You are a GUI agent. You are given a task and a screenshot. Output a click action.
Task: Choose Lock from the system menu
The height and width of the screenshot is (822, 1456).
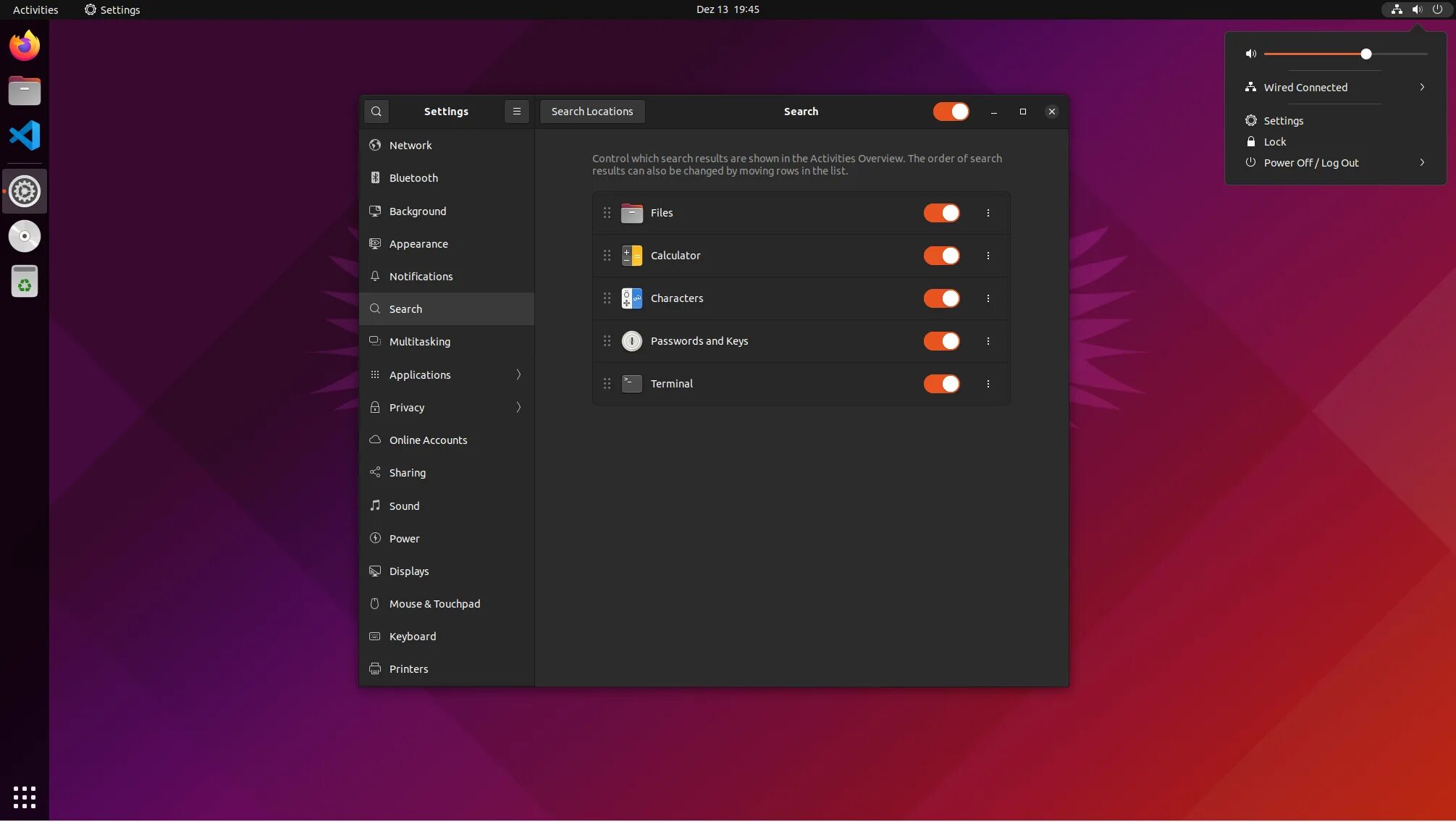click(1274, 142)
